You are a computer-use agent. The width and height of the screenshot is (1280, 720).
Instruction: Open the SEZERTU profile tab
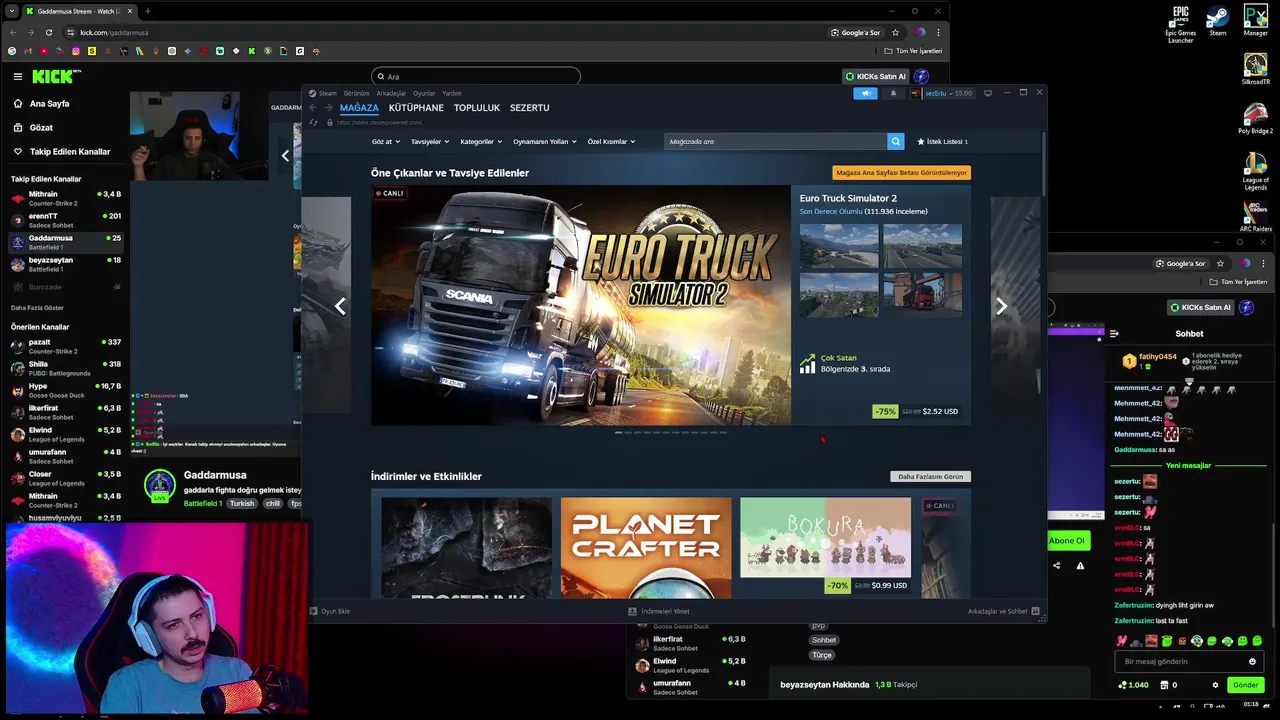coord(530,108)
